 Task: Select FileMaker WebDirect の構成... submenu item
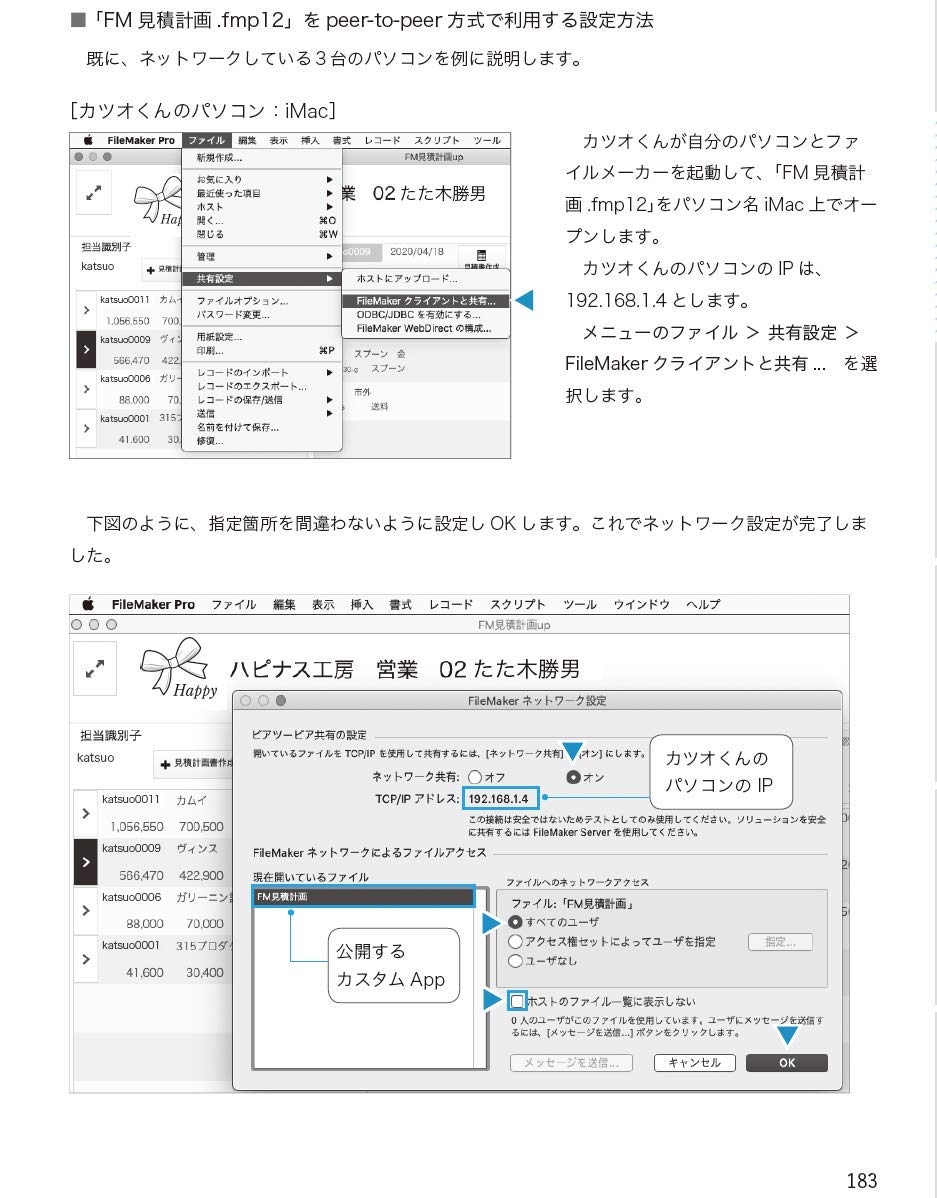click(426, 329)
